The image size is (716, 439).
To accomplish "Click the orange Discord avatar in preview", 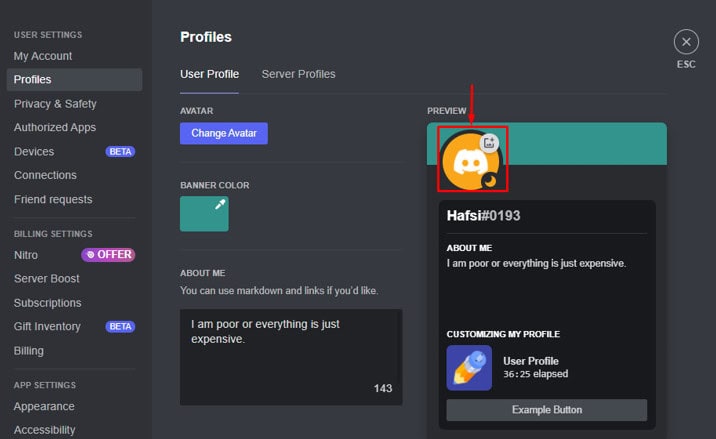I will [x=470, y=161].
